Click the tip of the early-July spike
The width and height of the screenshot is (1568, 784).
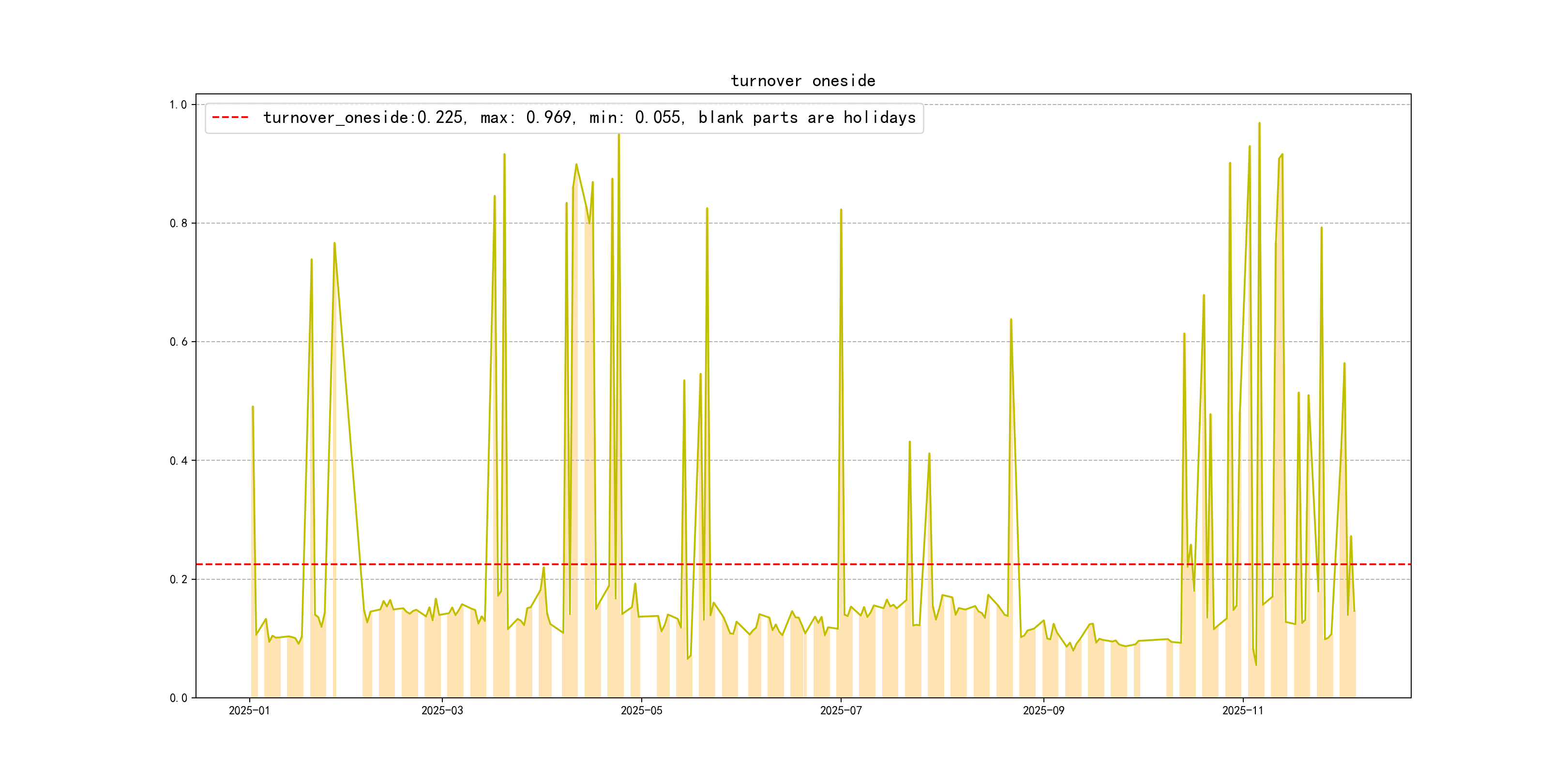point(841,210)
